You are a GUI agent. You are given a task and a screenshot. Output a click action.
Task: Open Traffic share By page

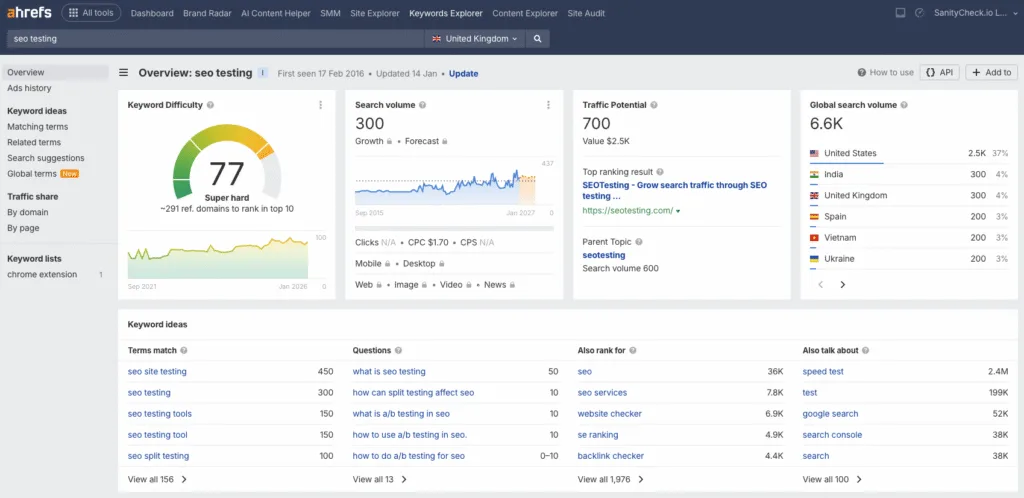point(23,228)
